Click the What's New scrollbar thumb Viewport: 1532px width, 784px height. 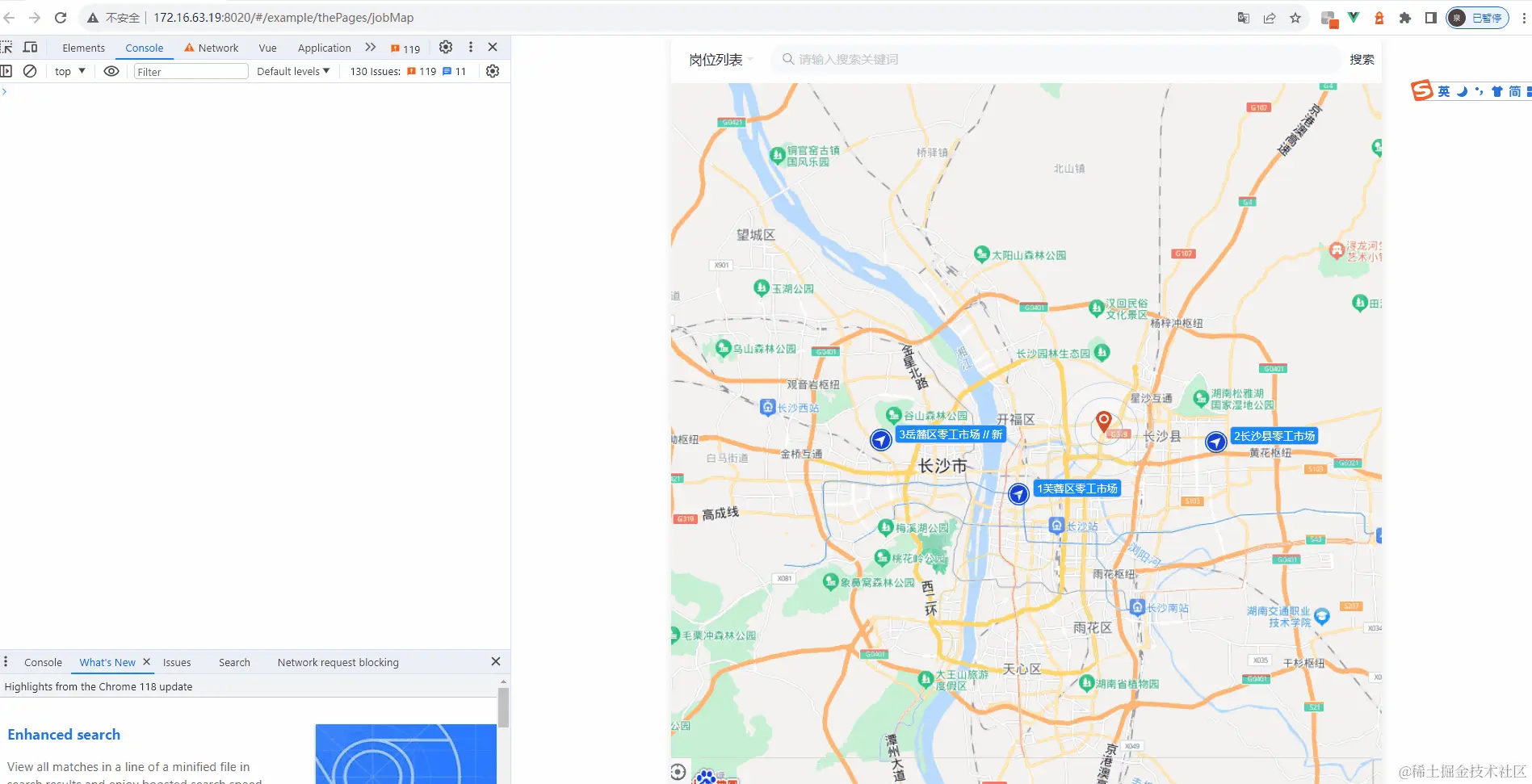tap(503, 708)
